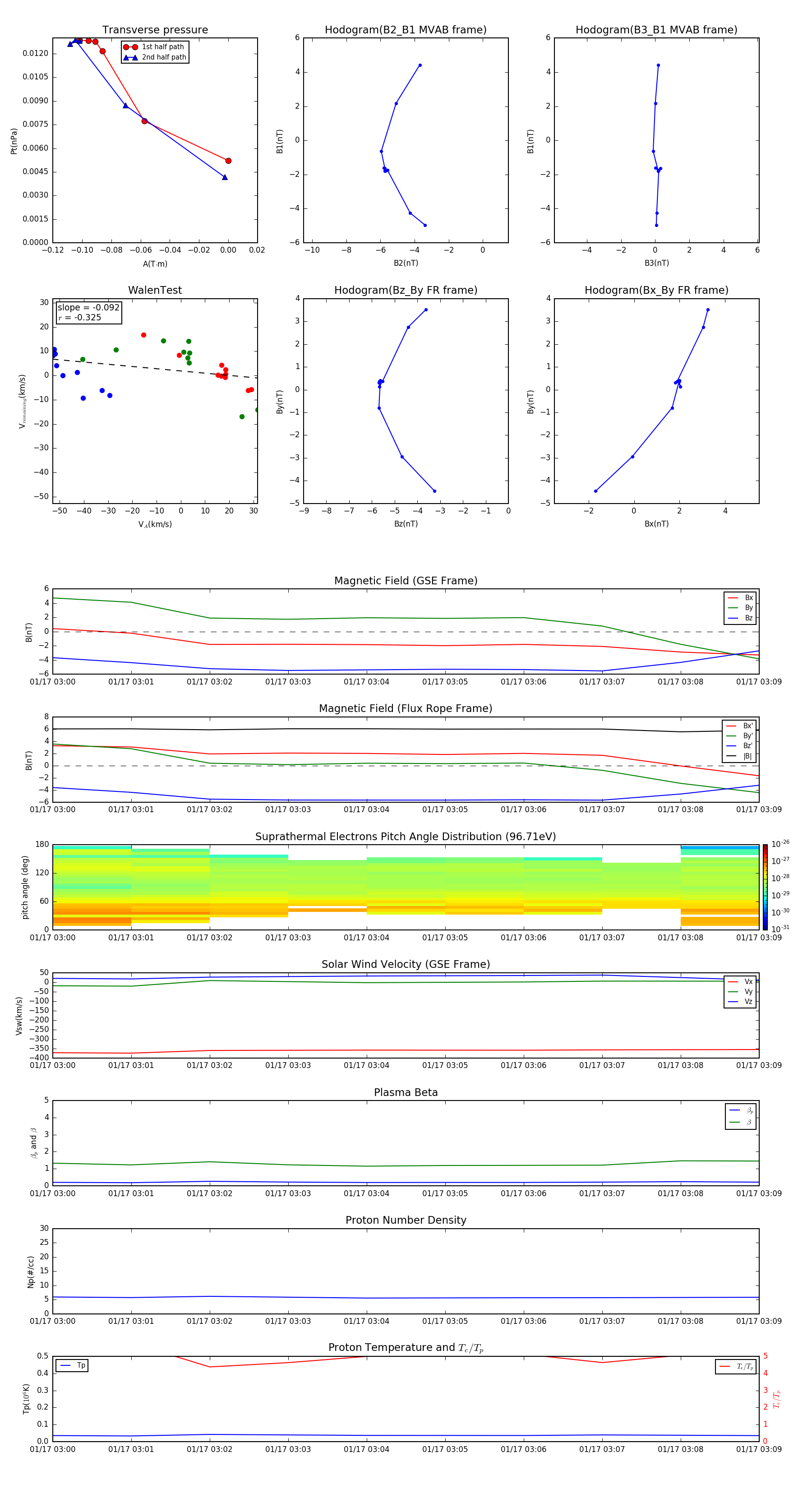Viewport: 812px width, 1489px height.
Task: Click 'Bx' legend entry in GSE magnetic field plot
Action: pyautogui.click(x=740, y=598)
